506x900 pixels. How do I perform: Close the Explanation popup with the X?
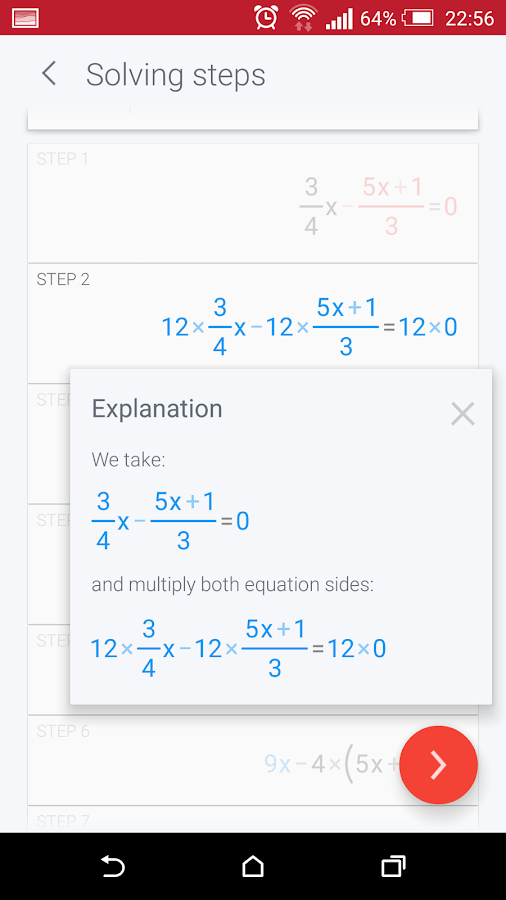coord(462,413)
